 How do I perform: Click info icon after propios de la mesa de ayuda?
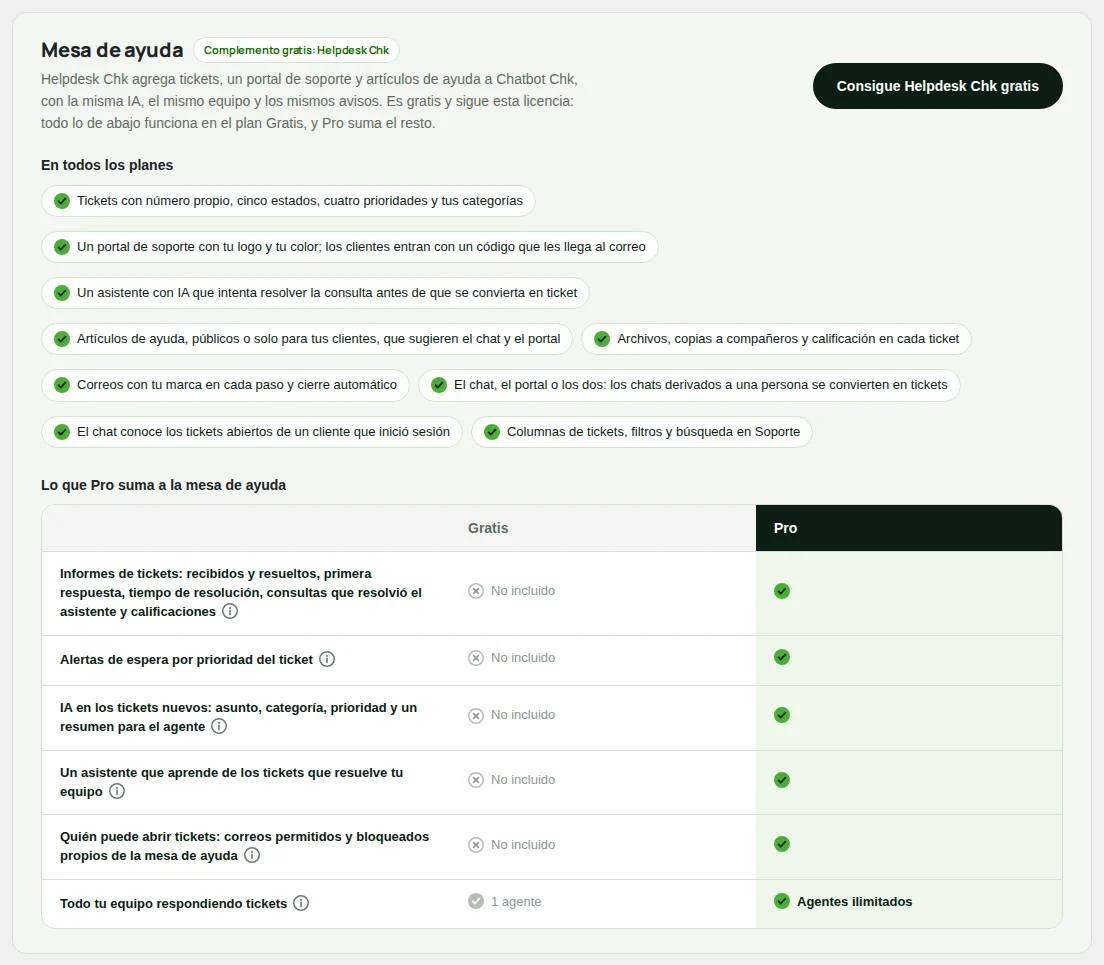click(x=251, y=854)
